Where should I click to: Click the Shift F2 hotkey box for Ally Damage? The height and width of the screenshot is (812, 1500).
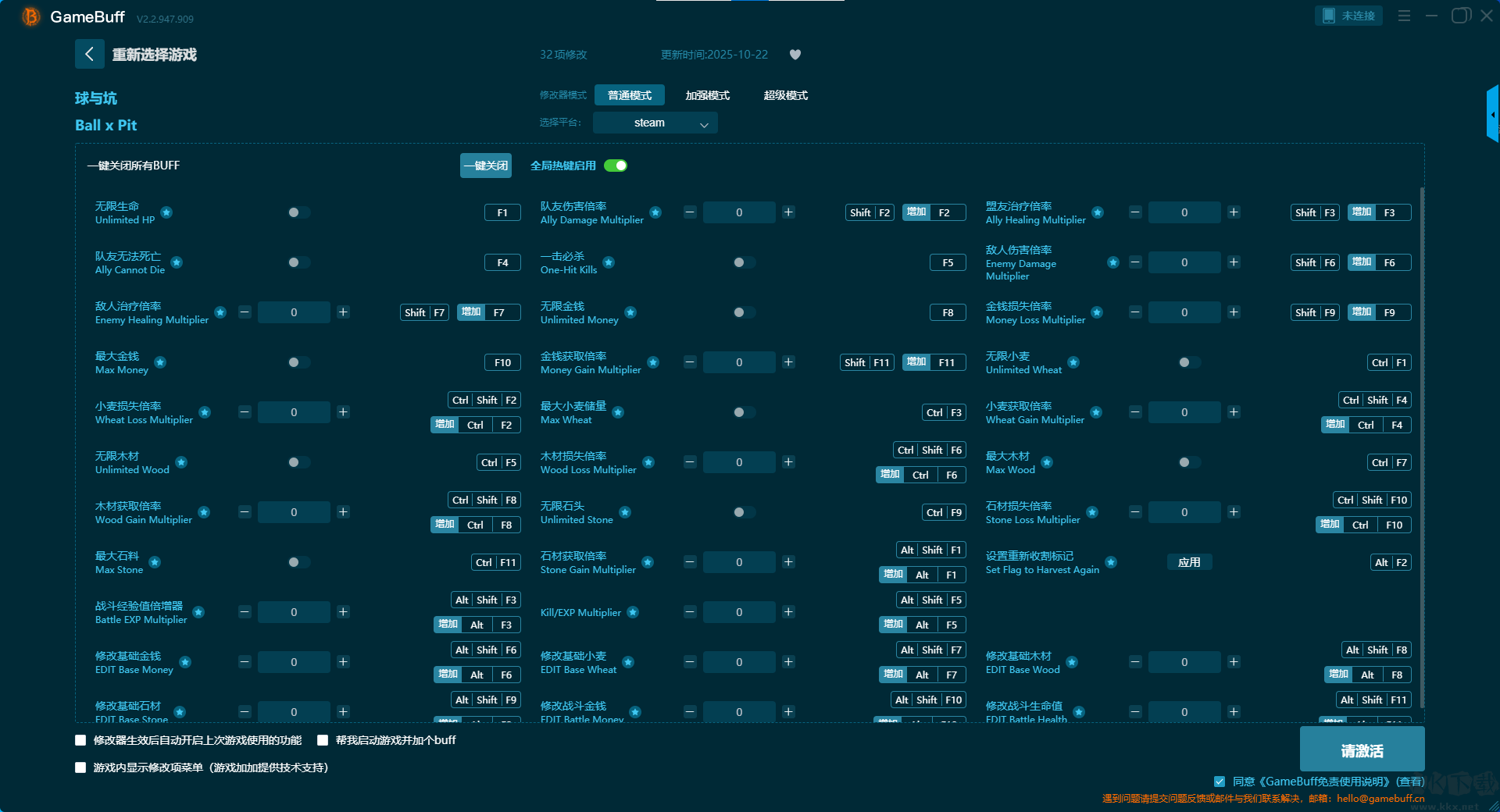[870, 212]
